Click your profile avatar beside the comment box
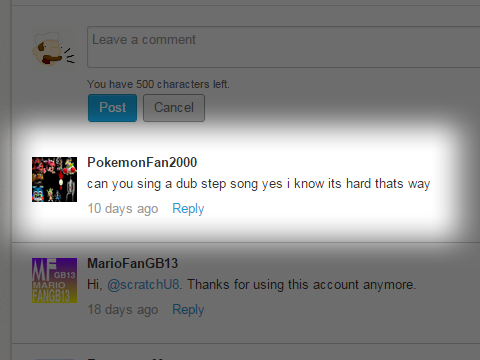The height and width of the screenshot is (360, 480). (54, 49)
